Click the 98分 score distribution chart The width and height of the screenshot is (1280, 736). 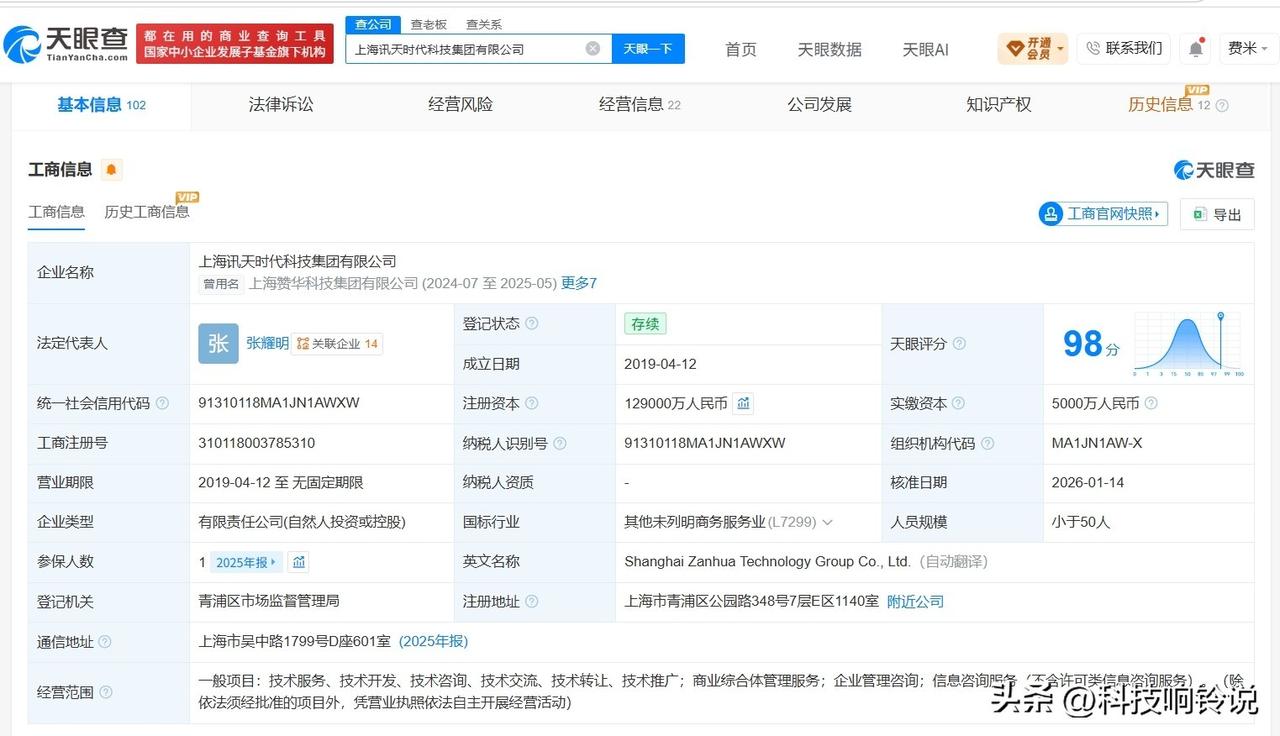coord(1188,344)
